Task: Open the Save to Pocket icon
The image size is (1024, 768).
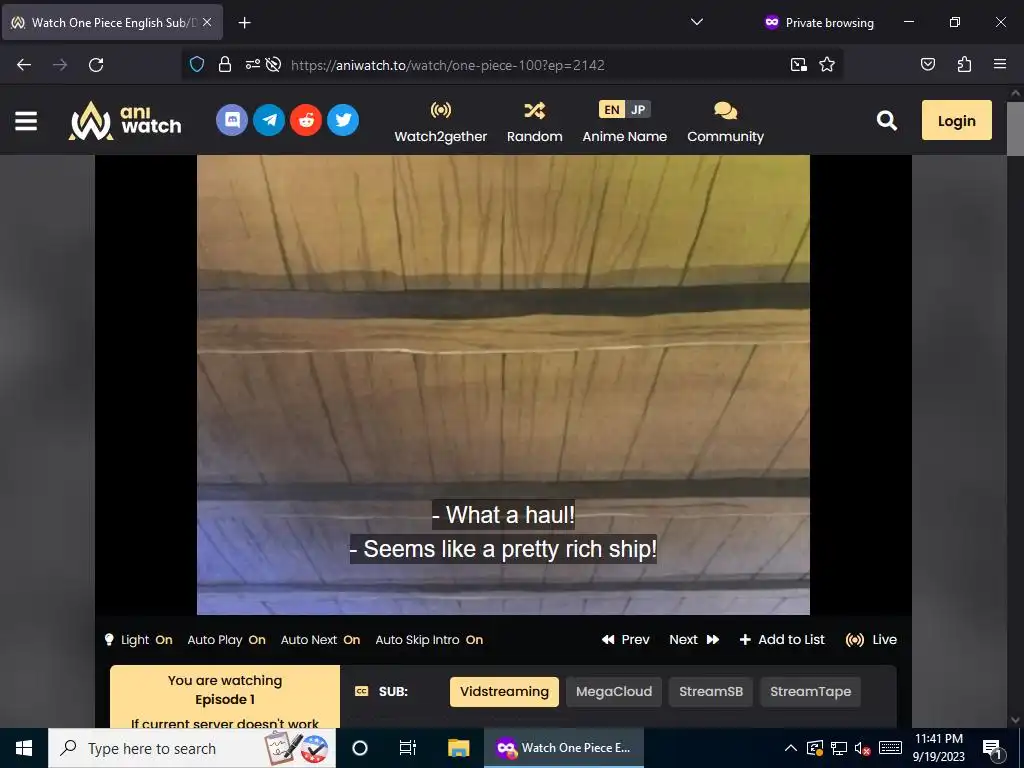Action: point(927,65)
